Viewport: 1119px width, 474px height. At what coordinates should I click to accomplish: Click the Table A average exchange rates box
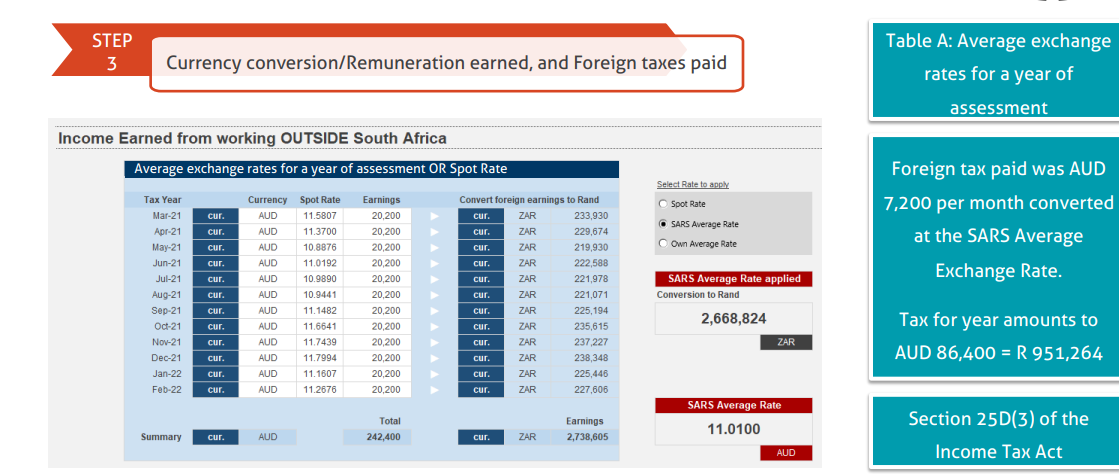tap(997, 73)
